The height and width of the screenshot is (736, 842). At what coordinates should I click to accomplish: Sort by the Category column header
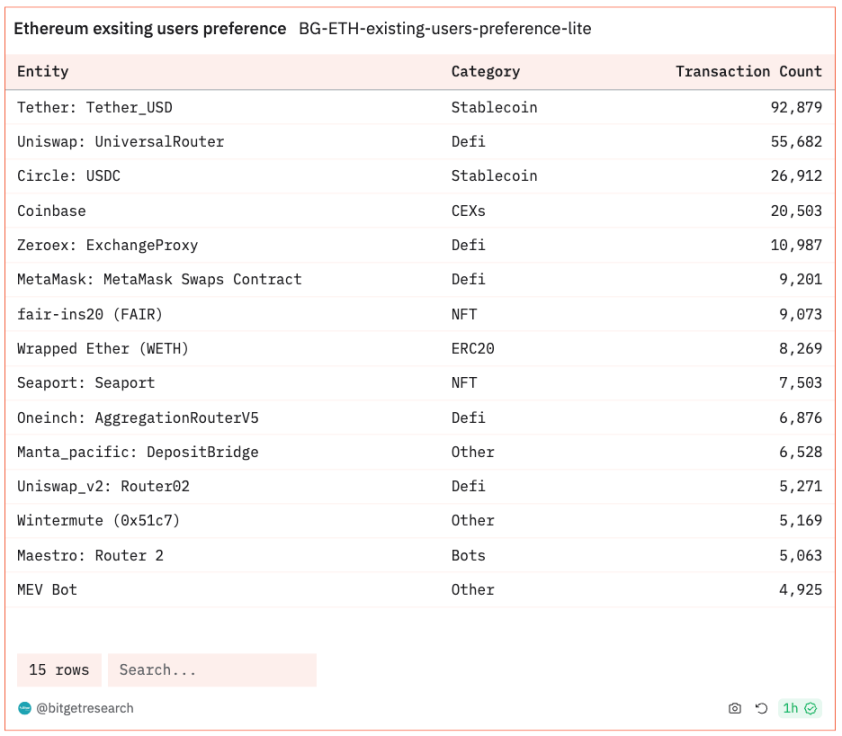485,72
